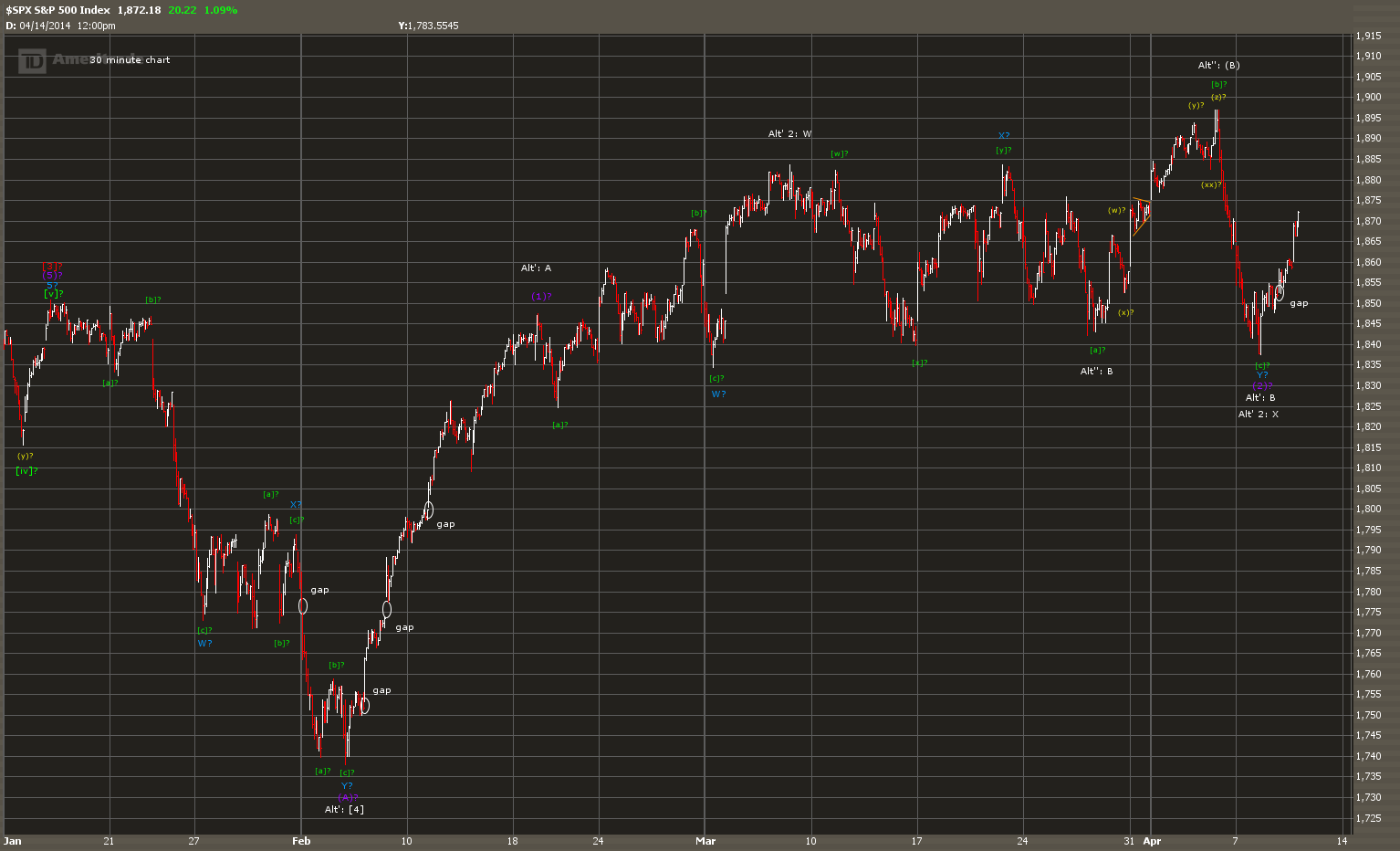The height and width of the screenshot is (851, 1400).
Task: Click the gap circle on the Feb line
Action: [x=303, y=605]
